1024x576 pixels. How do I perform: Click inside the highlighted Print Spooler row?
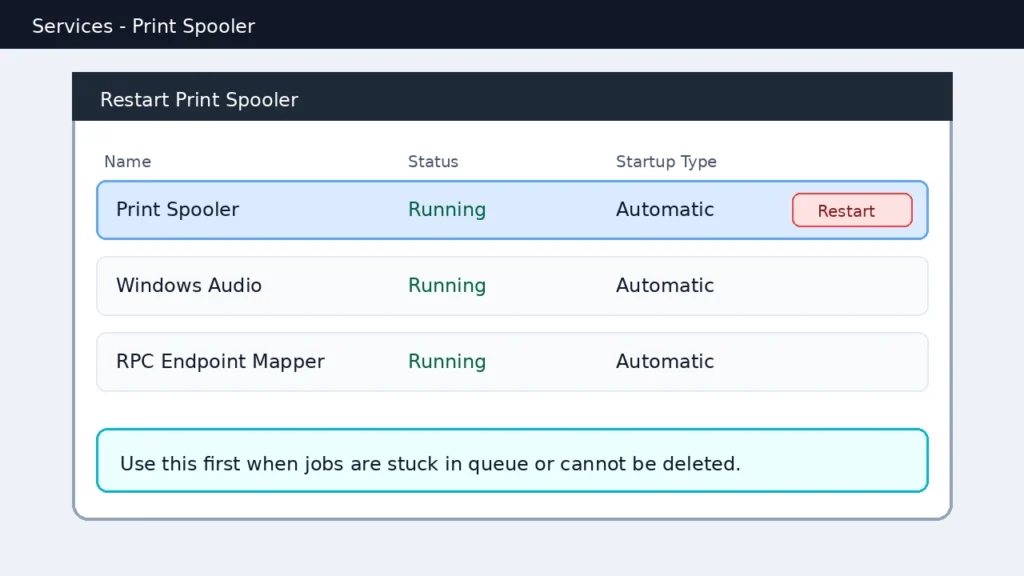pyautogui.click(x=300, y=210)
